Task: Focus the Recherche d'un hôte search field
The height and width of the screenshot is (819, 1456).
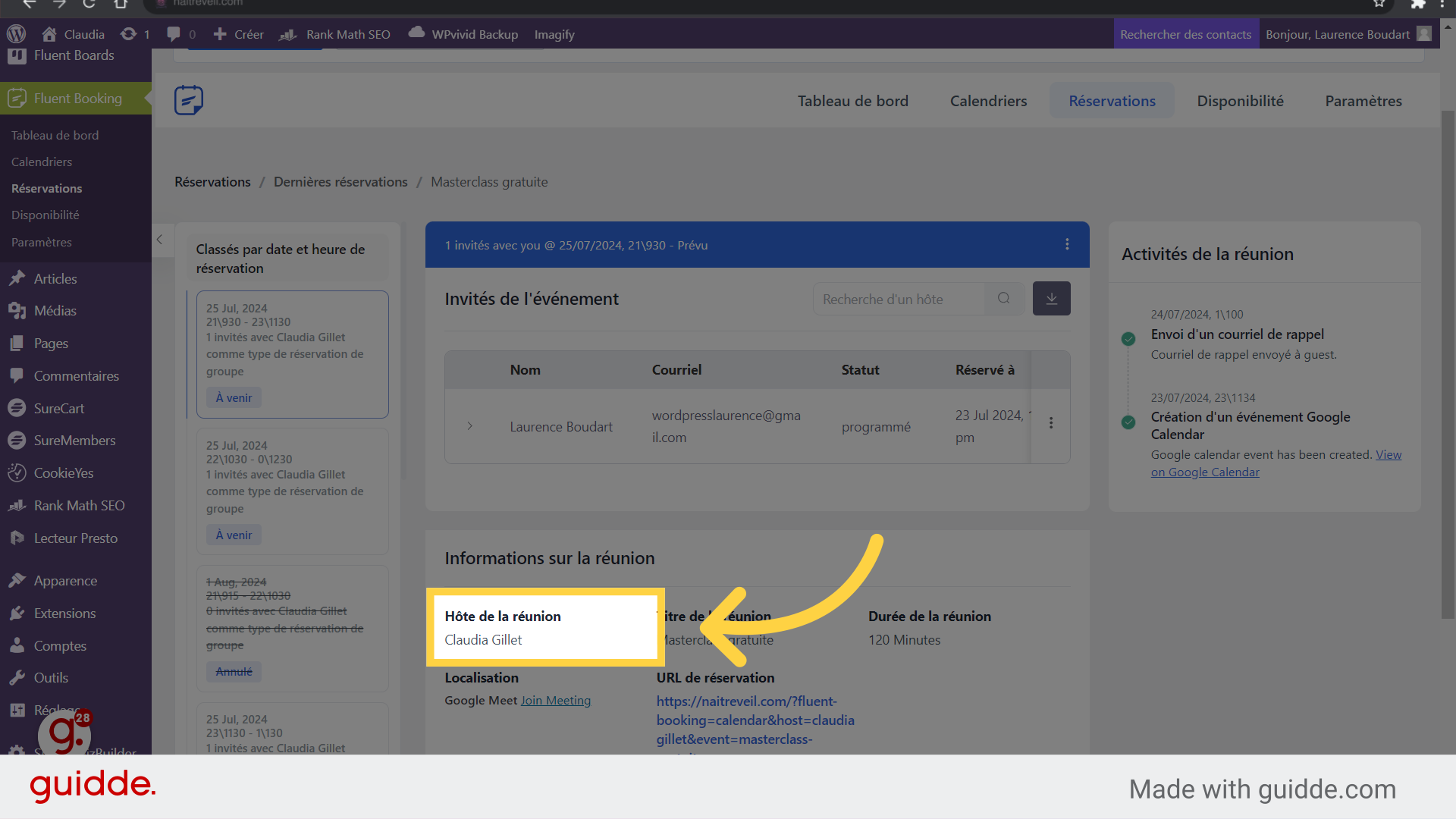Action: pos(899,299)
